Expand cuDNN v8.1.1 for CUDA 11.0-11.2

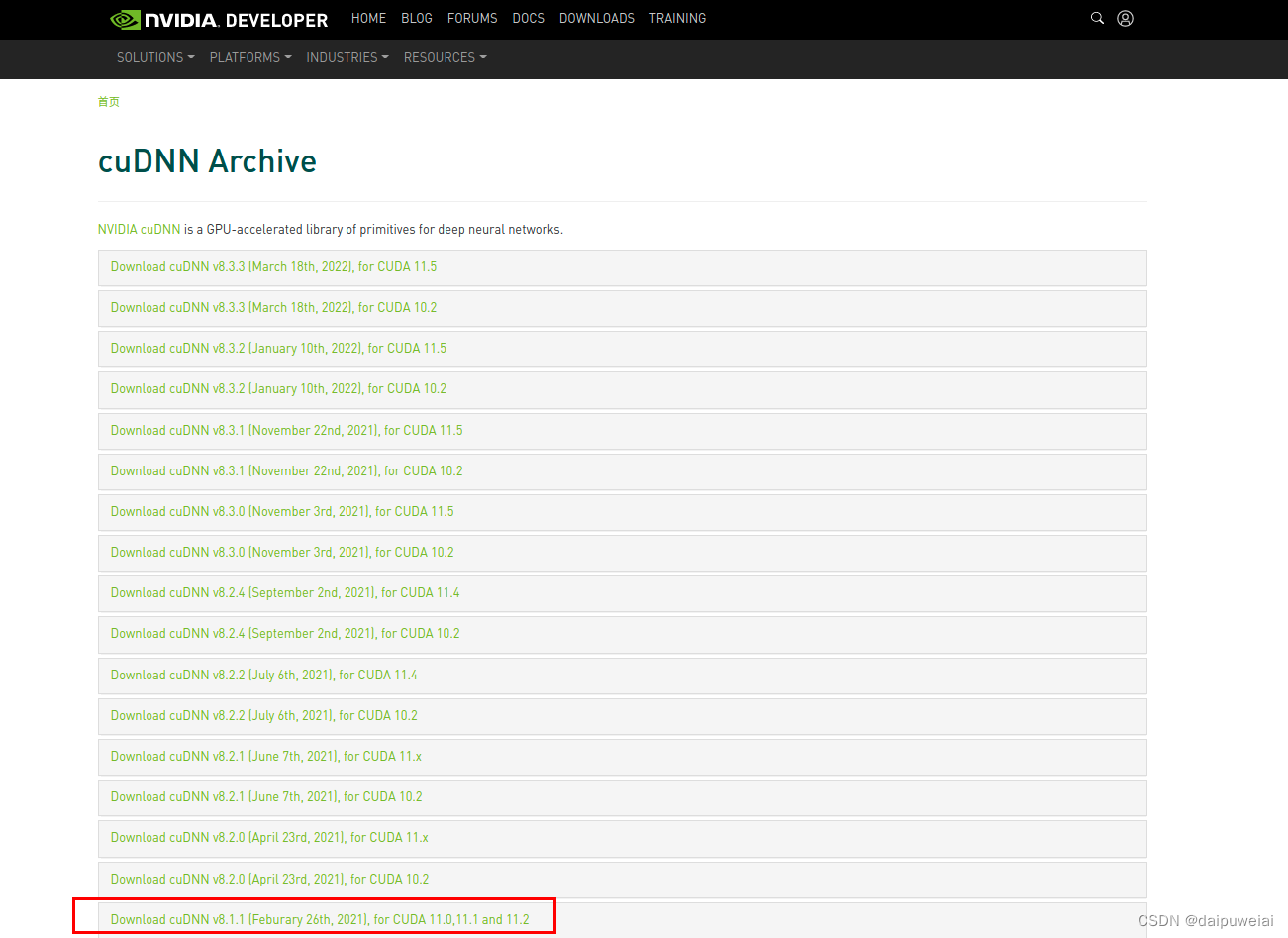pyautogui.click(x=623, y=920)
